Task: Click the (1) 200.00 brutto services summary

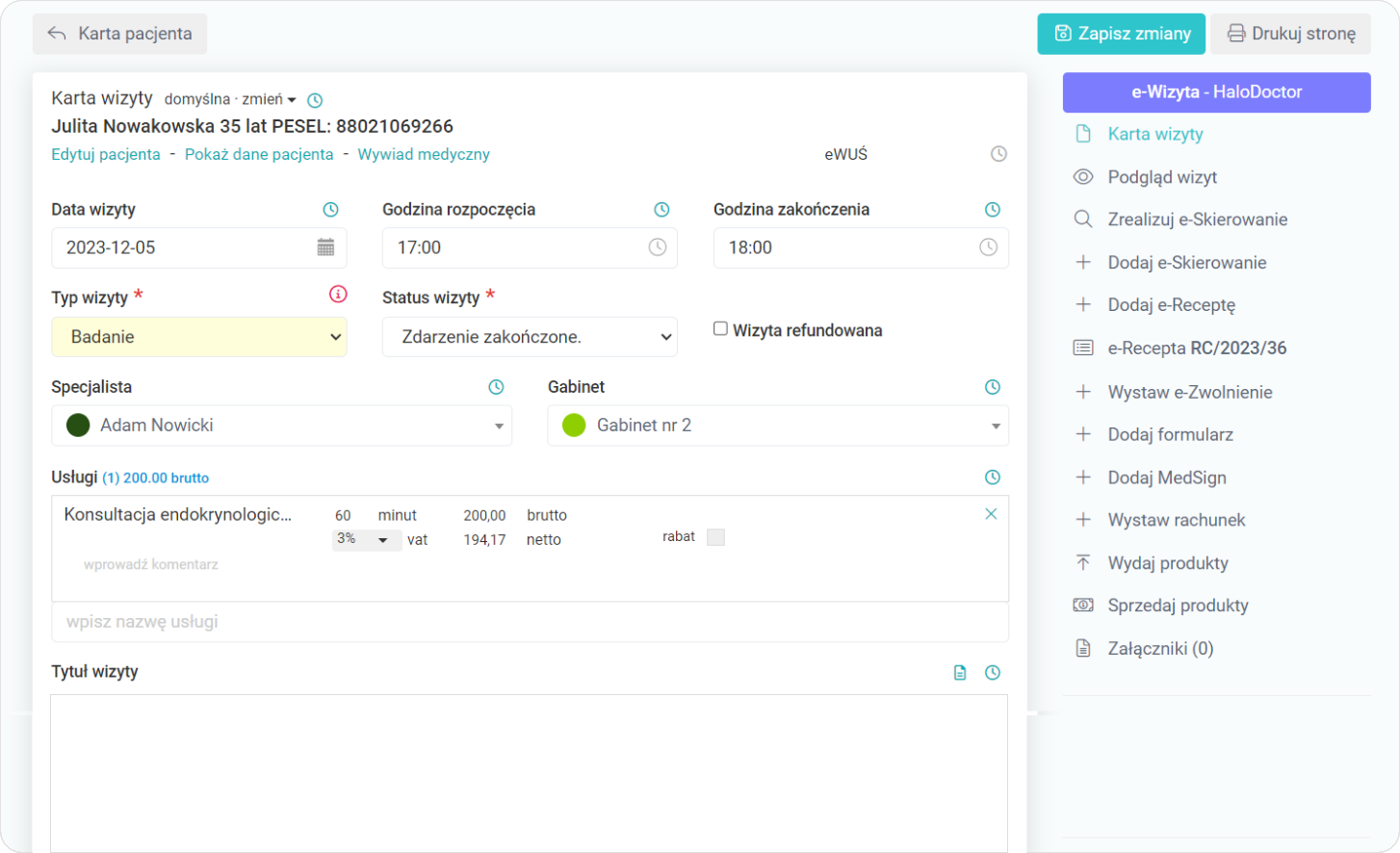Action: coord(156,478)
